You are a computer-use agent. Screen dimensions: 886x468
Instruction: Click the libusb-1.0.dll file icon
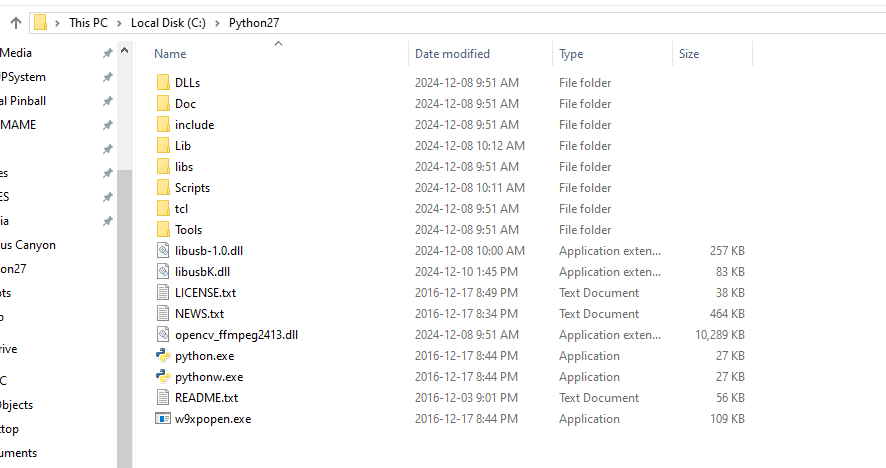click(x=163, y=250)
